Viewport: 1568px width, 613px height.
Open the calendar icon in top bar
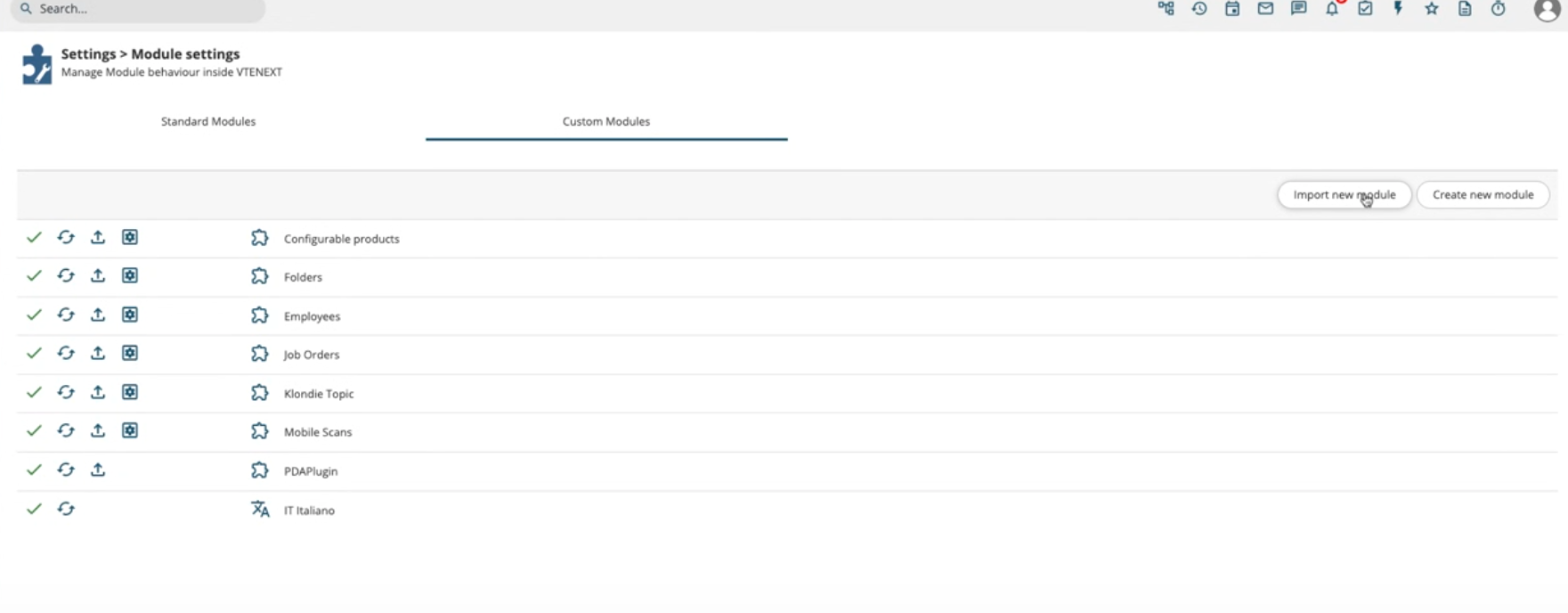[1232, 9]
